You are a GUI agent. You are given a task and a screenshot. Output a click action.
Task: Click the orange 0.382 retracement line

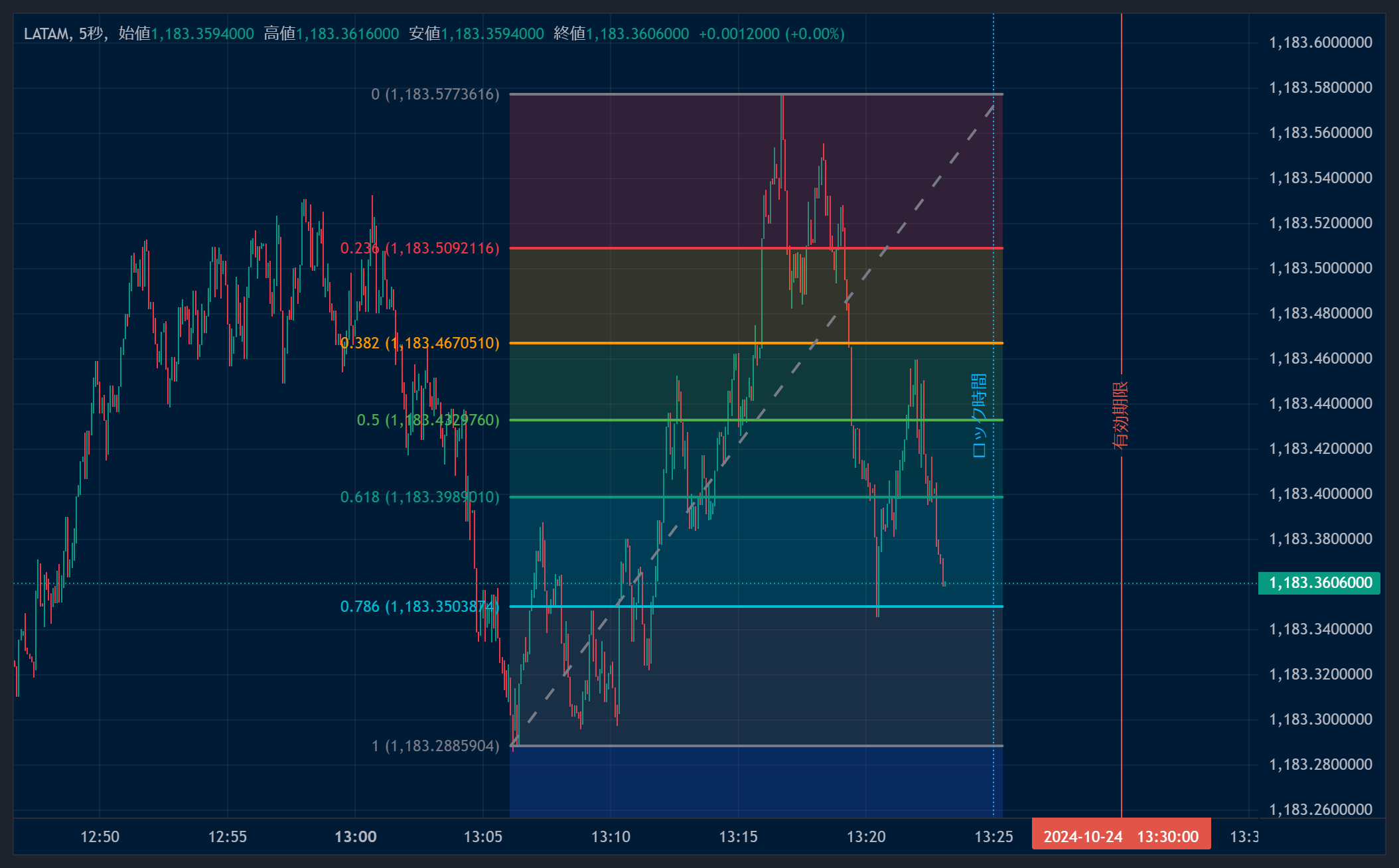(756, 343)
